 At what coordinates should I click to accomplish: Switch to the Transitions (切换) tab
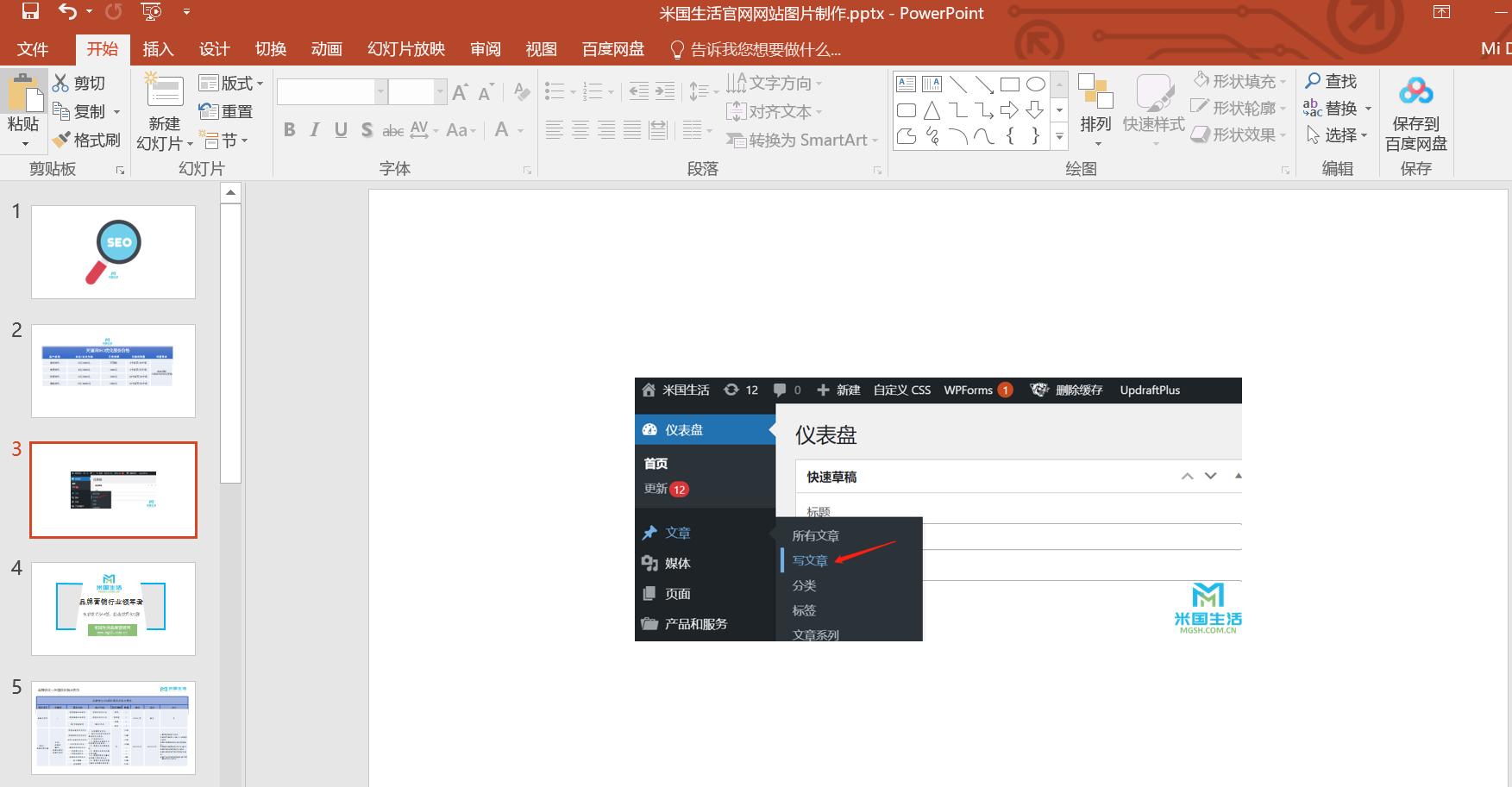pyautogui.click(x=270, y=49)
